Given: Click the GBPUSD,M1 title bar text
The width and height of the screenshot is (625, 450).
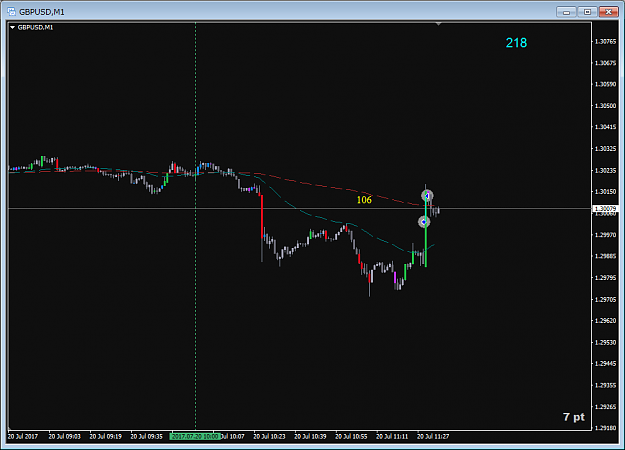Looking at the screenshot, I should coord(42,12).
